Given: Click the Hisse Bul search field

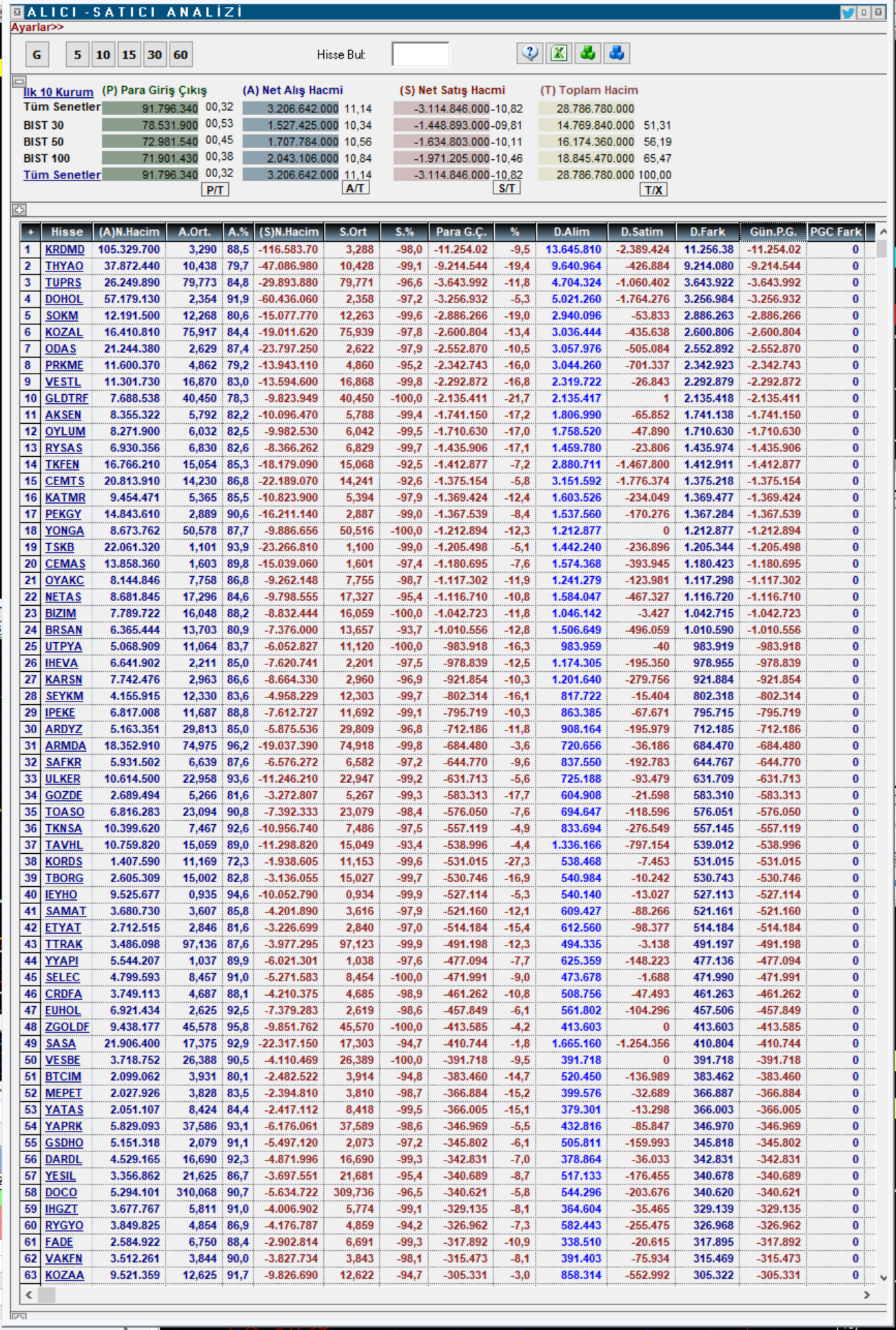Looking at the screenshot, I should coord(420,54).
